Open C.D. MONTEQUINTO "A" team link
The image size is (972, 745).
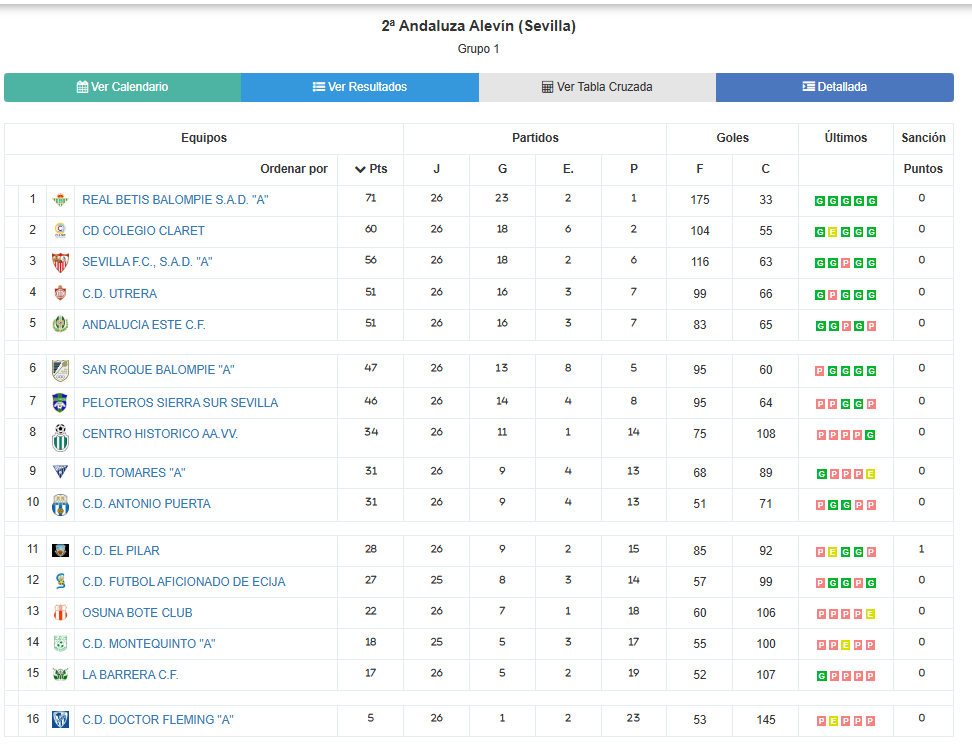coord(149,644)
